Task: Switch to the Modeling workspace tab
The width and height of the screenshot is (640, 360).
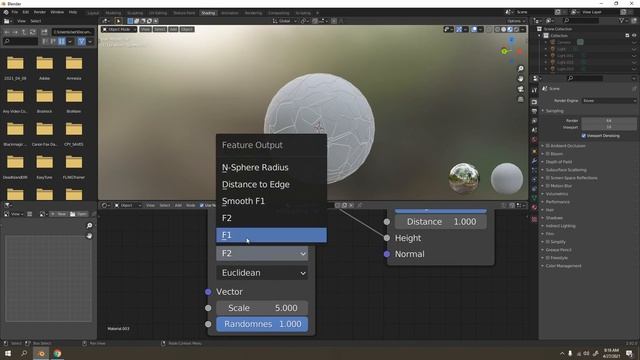Action: pyautogui.click(x=113, y=13)
